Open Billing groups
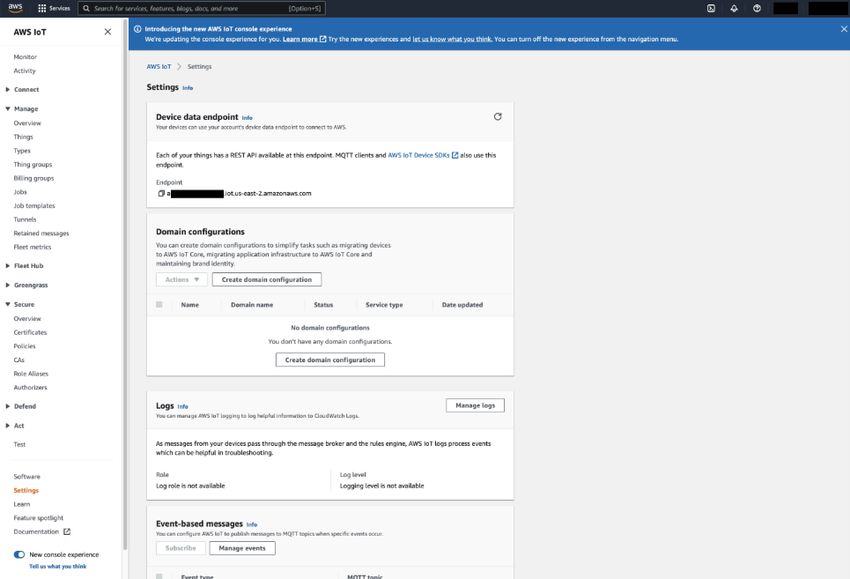Screen dimensions: 850x579 tap(34, 178)
